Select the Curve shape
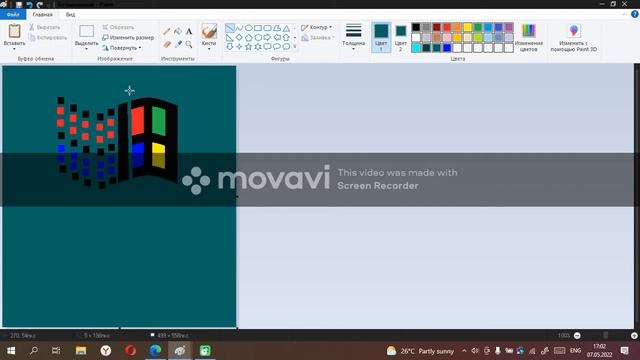The height and width of the screenshot is (360, 640). [239, 28]
